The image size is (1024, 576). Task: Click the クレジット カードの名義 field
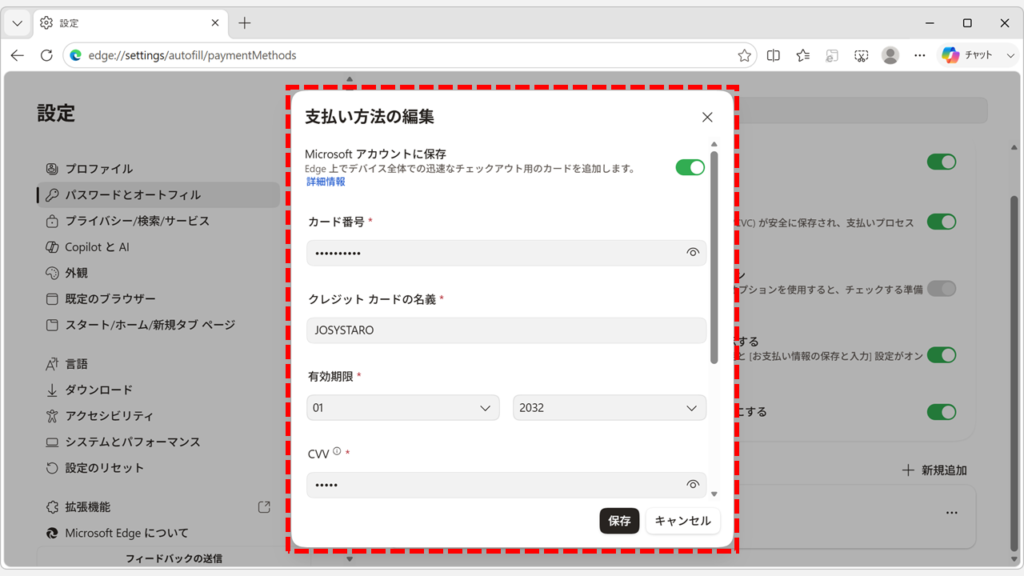click(506, 330)
